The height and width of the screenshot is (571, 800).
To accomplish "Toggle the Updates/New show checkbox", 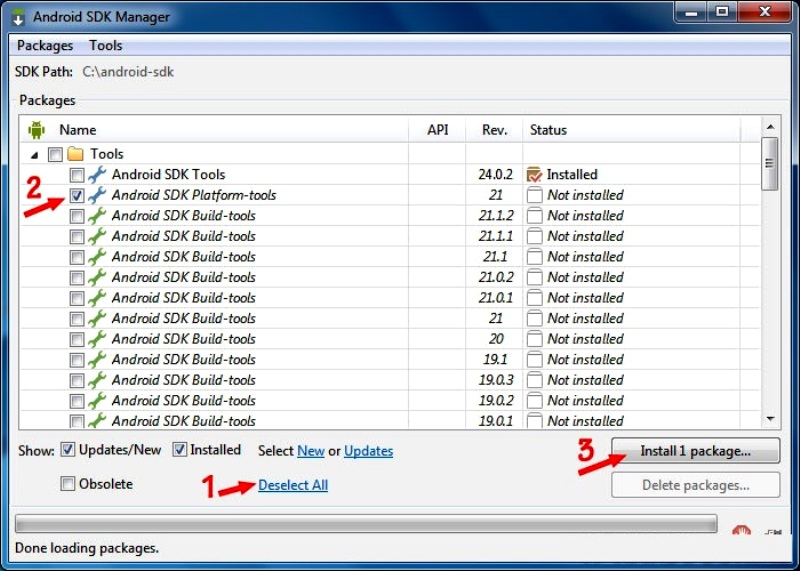I will (x=67, y=450).
